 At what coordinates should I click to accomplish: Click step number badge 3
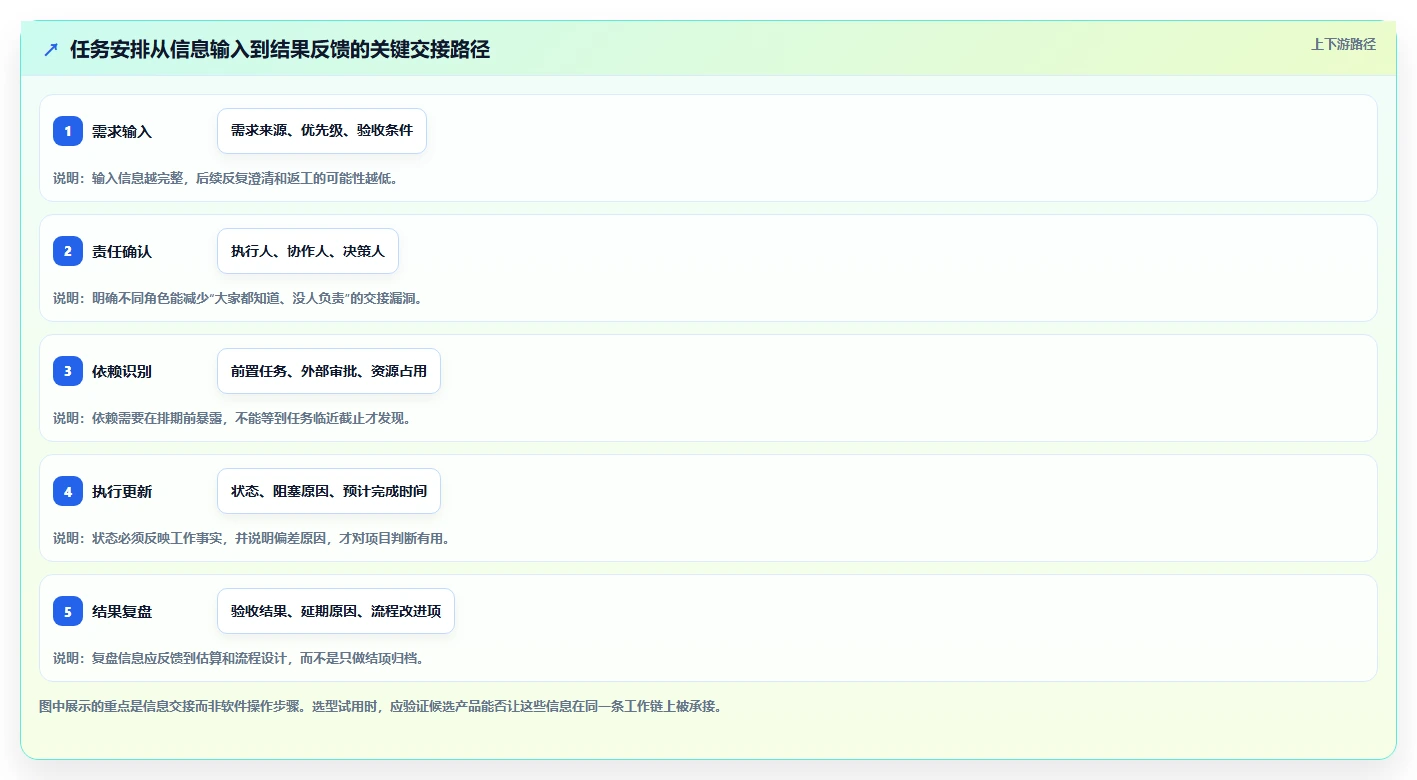click(x=68, y=371)
